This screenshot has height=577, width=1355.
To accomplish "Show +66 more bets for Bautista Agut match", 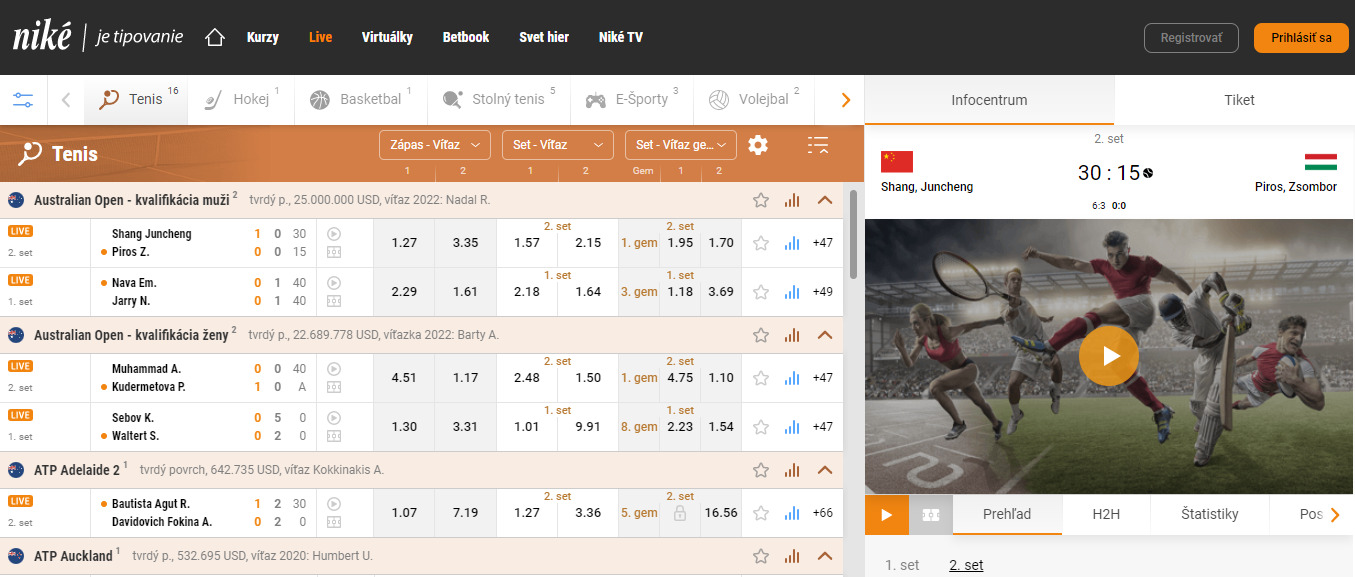I will [823, 513].
